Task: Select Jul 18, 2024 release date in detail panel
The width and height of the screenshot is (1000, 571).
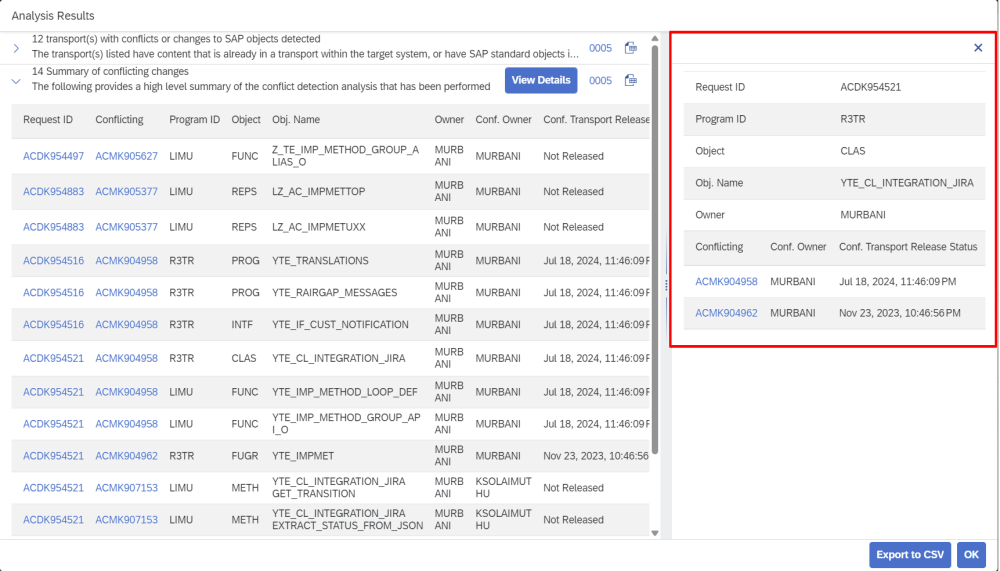Action: pyautogui.click(x=898, y=281)
